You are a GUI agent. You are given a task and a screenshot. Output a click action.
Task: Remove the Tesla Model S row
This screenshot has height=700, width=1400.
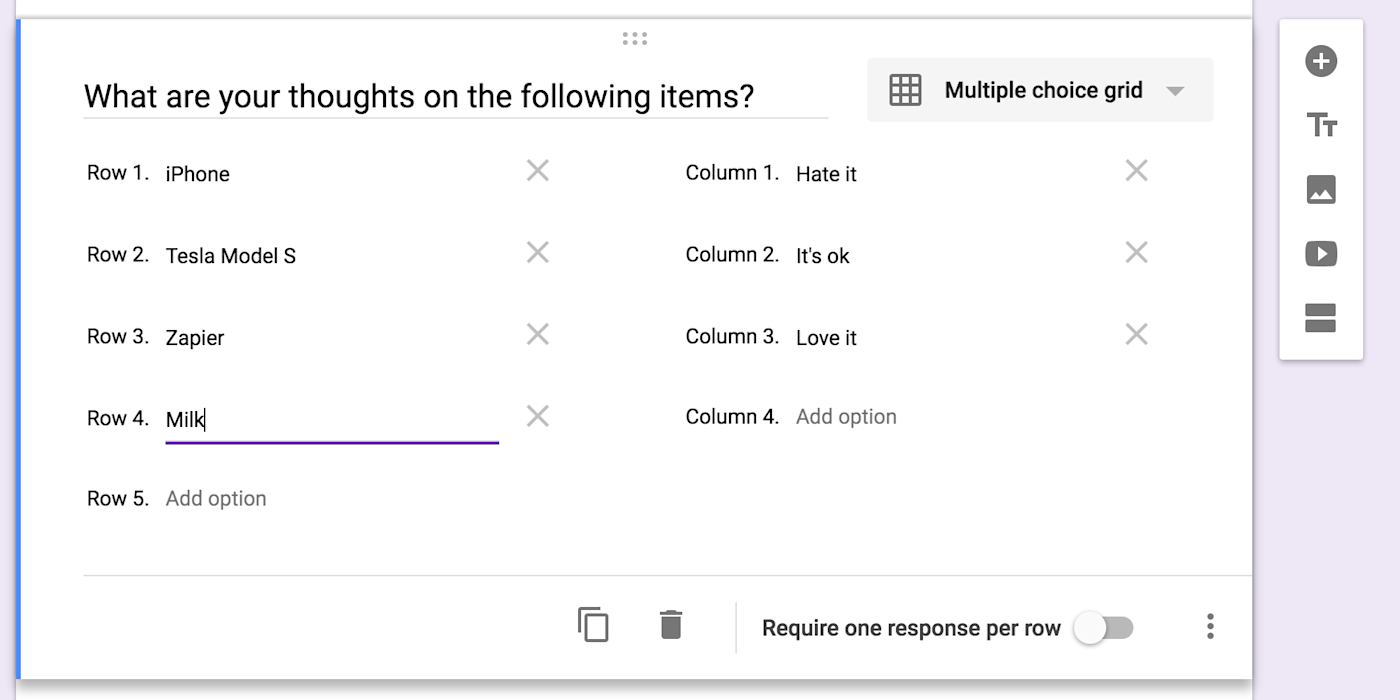coord(538,253)
